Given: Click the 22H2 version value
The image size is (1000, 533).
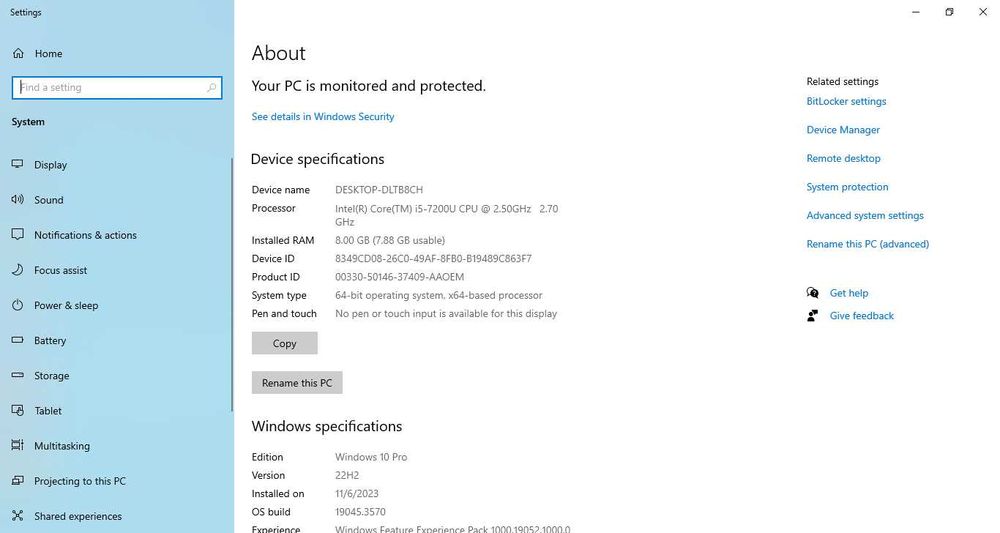Looking at the screenshot, I should [x=347, y=476].
